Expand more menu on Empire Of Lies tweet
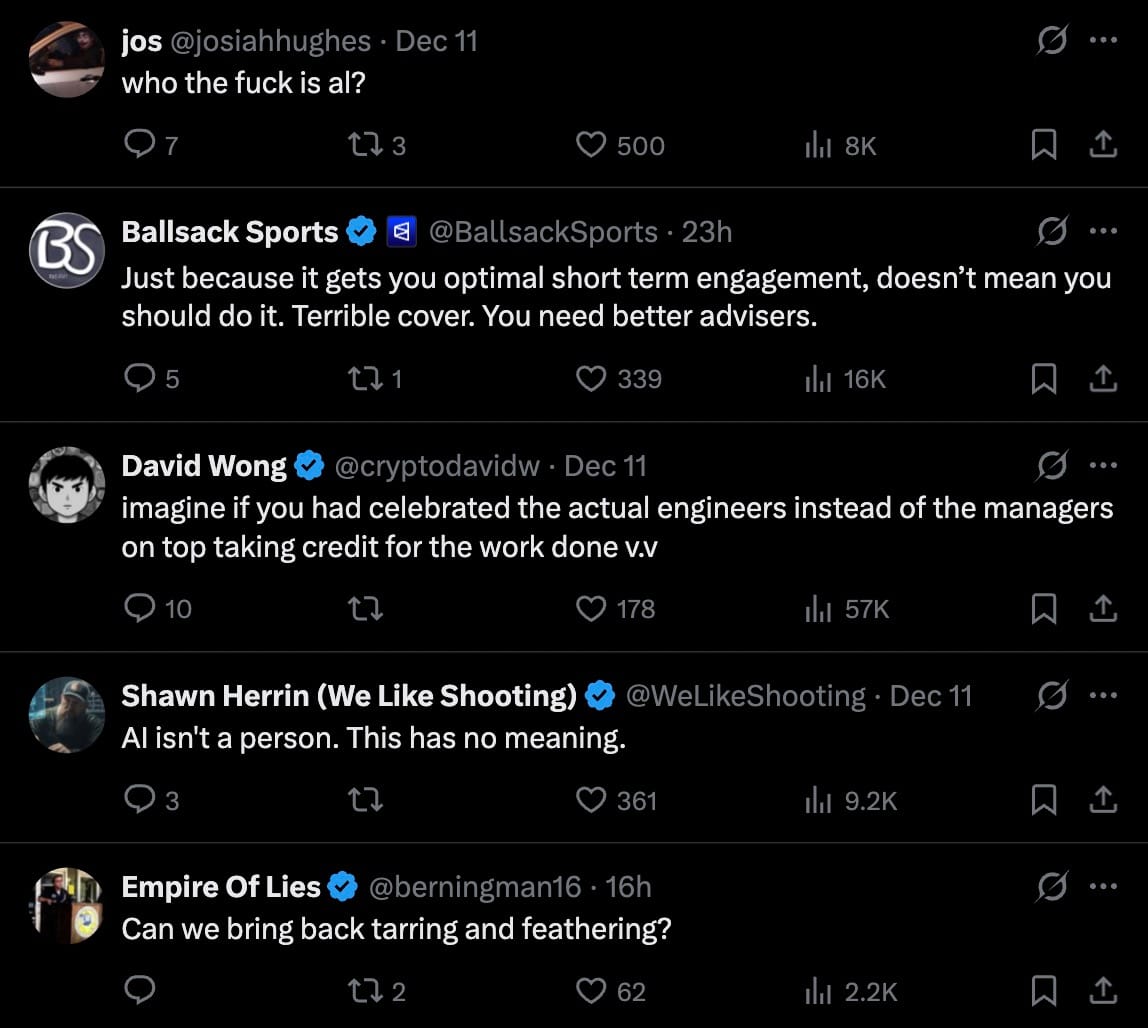This screenshot has width=1148, height=1028. click(1102, 886)
